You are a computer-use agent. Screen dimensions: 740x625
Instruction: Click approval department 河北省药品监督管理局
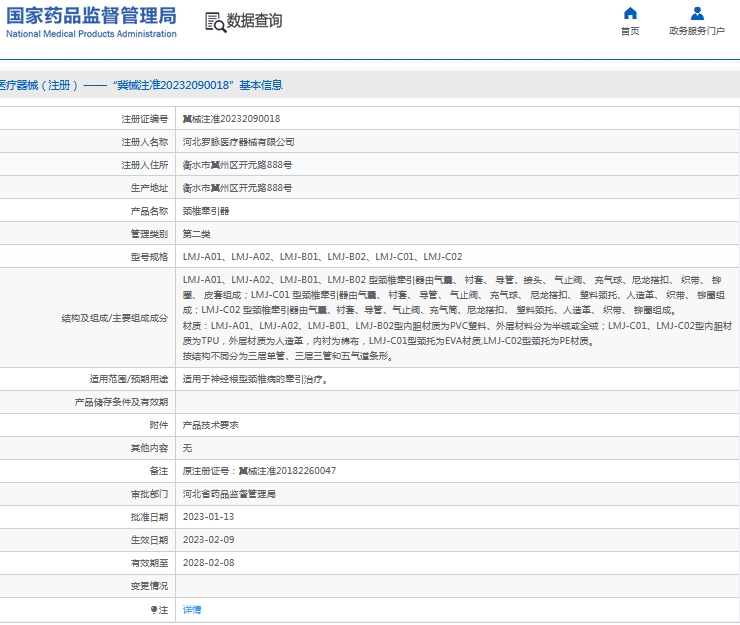229,494
